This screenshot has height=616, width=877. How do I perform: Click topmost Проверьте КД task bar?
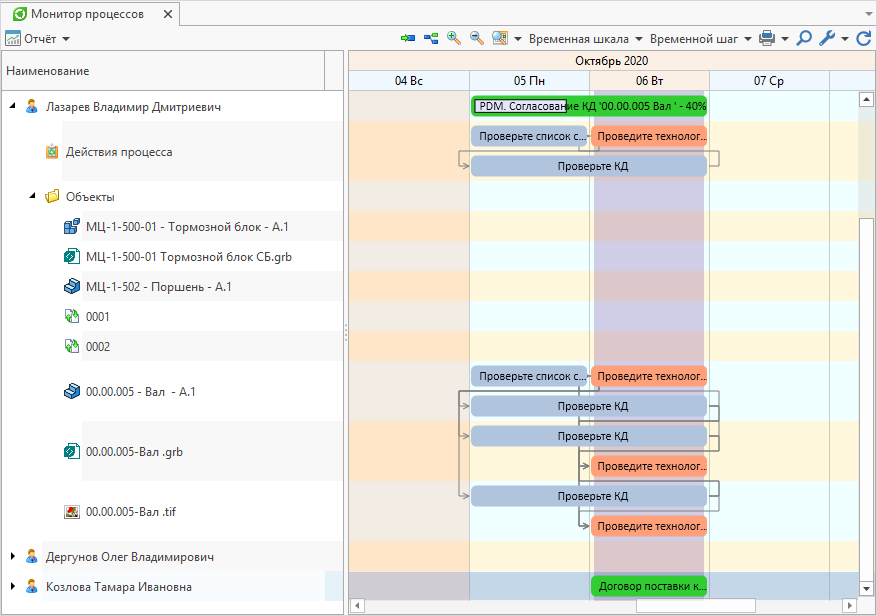tap(589, 166)
